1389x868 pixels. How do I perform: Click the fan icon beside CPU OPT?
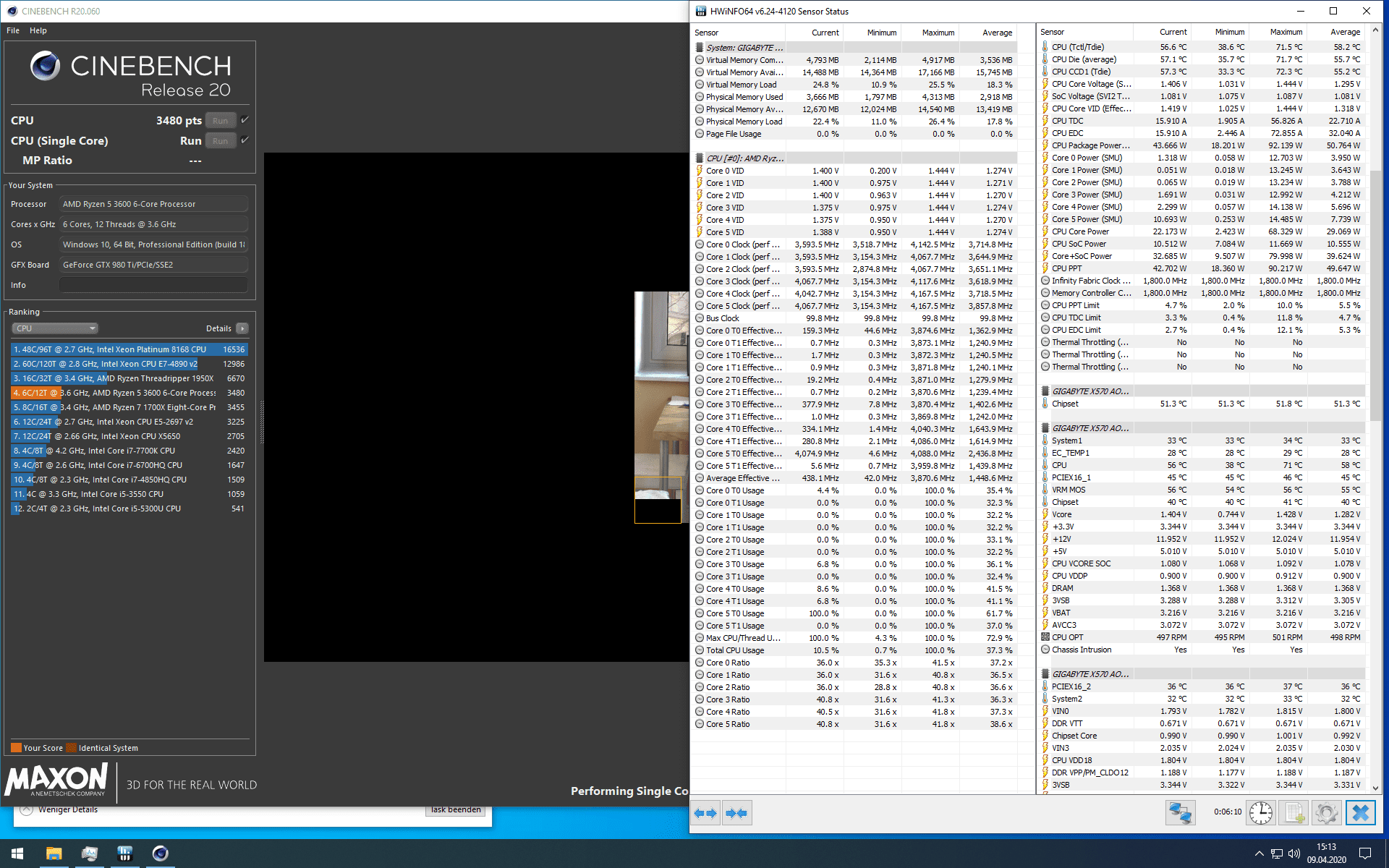pos(1045,637)
